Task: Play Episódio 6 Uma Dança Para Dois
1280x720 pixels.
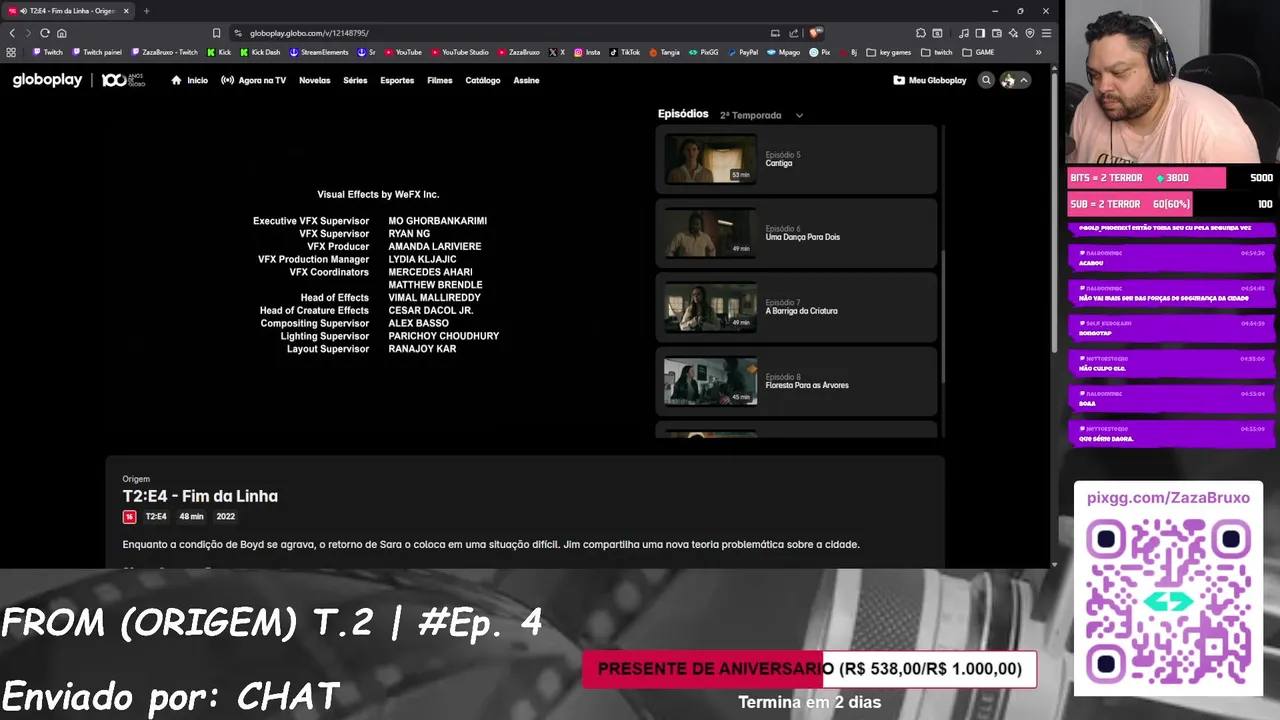Action: pos(710,233)
